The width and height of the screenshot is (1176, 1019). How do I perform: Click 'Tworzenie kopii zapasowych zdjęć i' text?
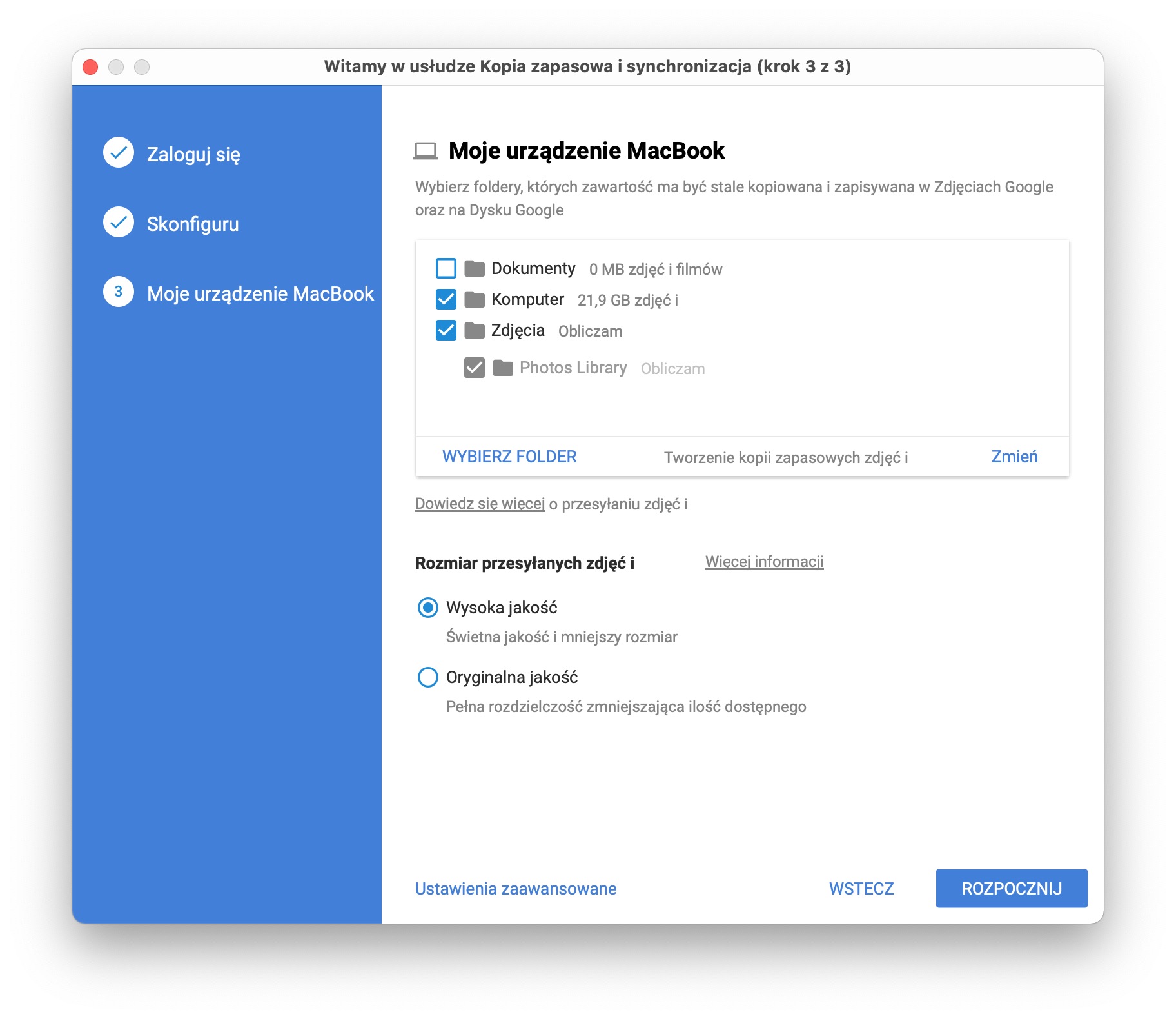coord(786,458)
